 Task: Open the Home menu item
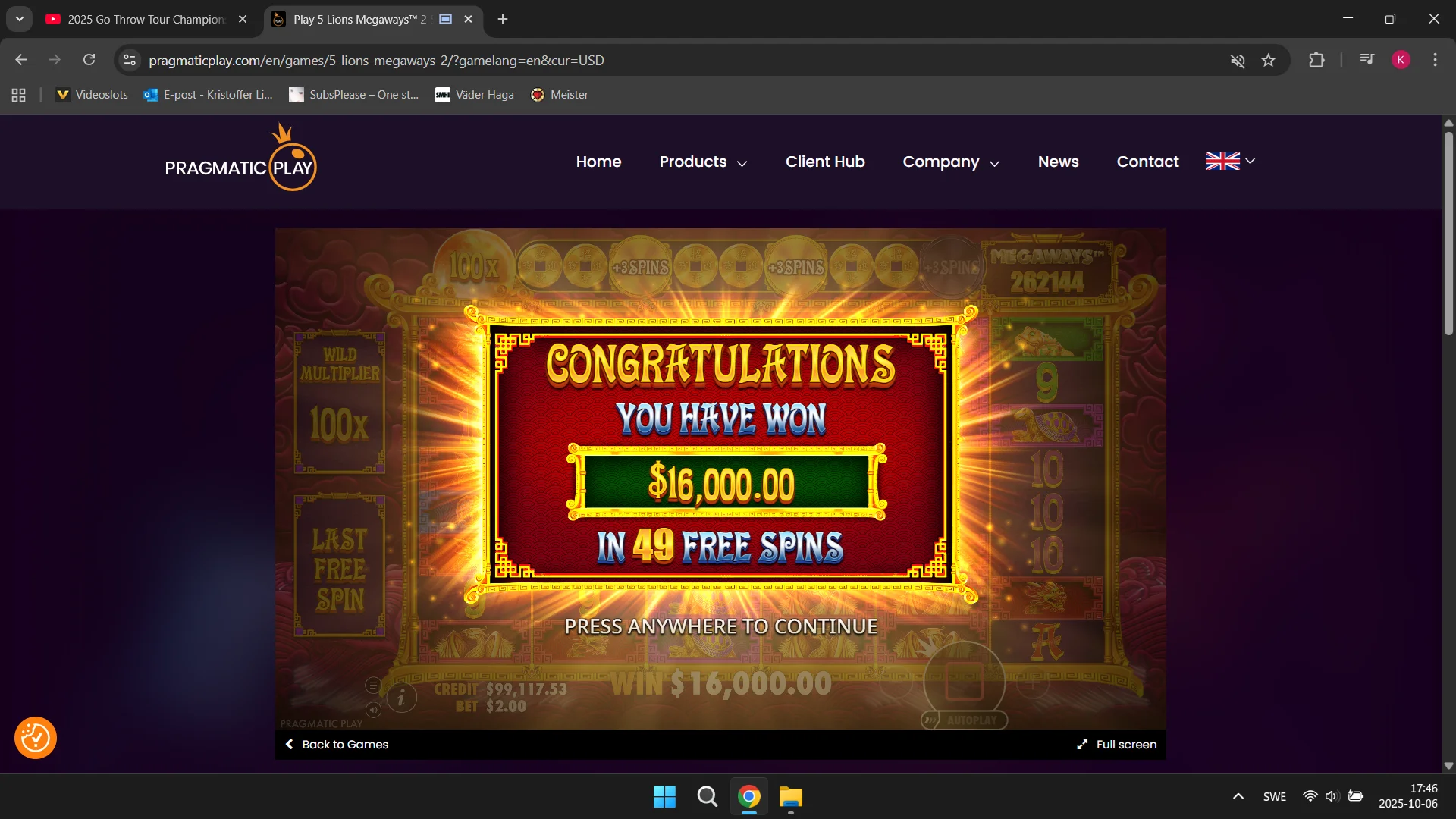(x=598, y=162)
